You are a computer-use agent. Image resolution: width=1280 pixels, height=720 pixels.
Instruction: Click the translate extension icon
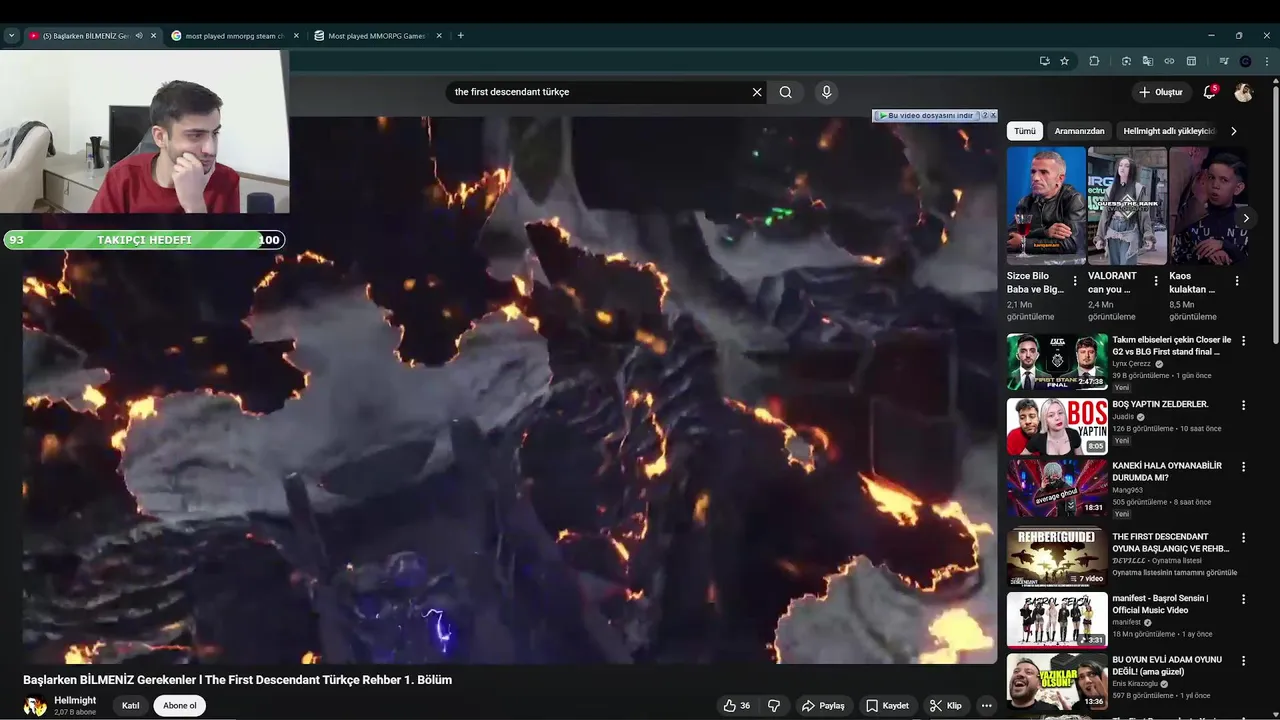1148,61
